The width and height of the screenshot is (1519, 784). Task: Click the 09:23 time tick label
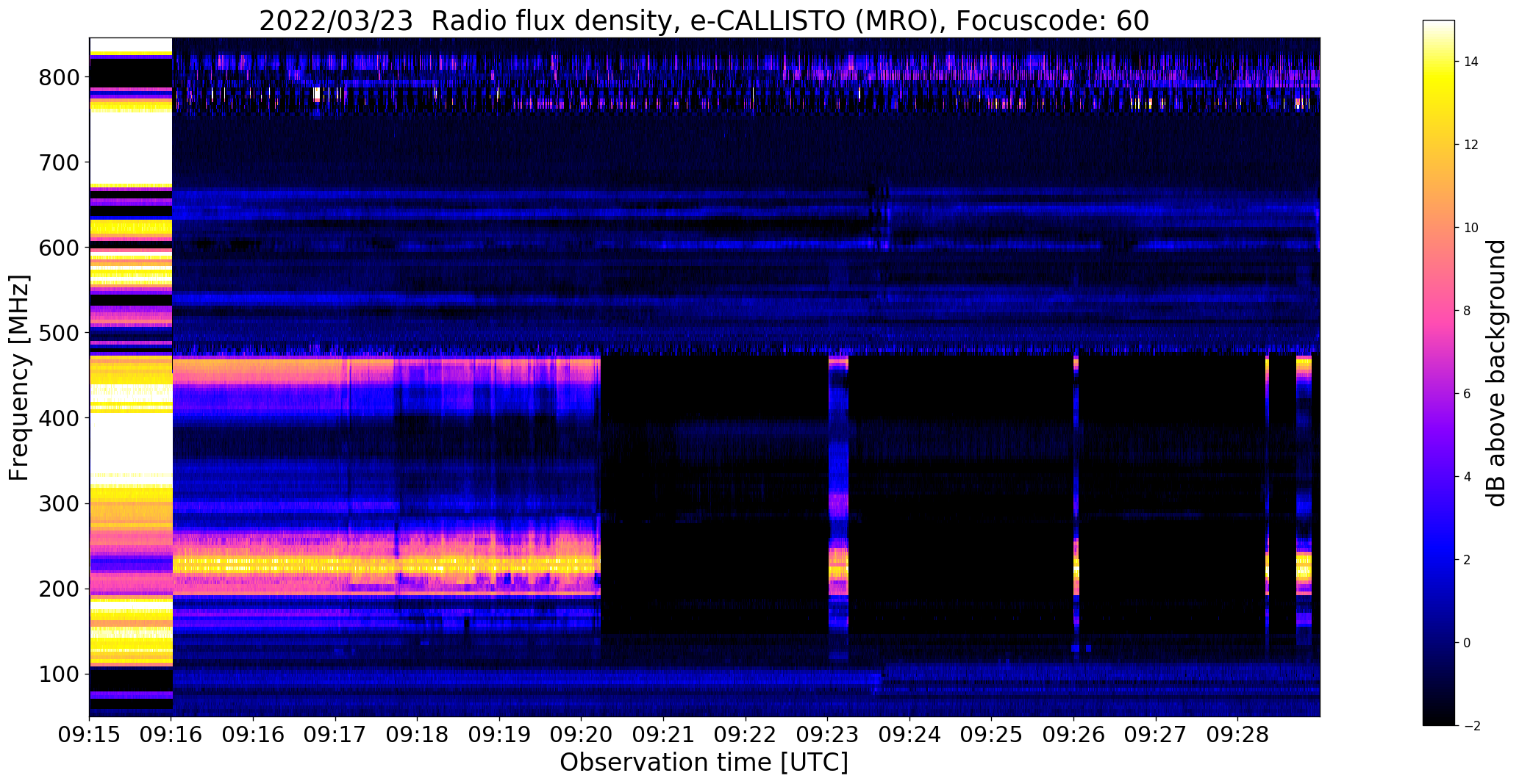pyautogui.click(x=828, y=736)
